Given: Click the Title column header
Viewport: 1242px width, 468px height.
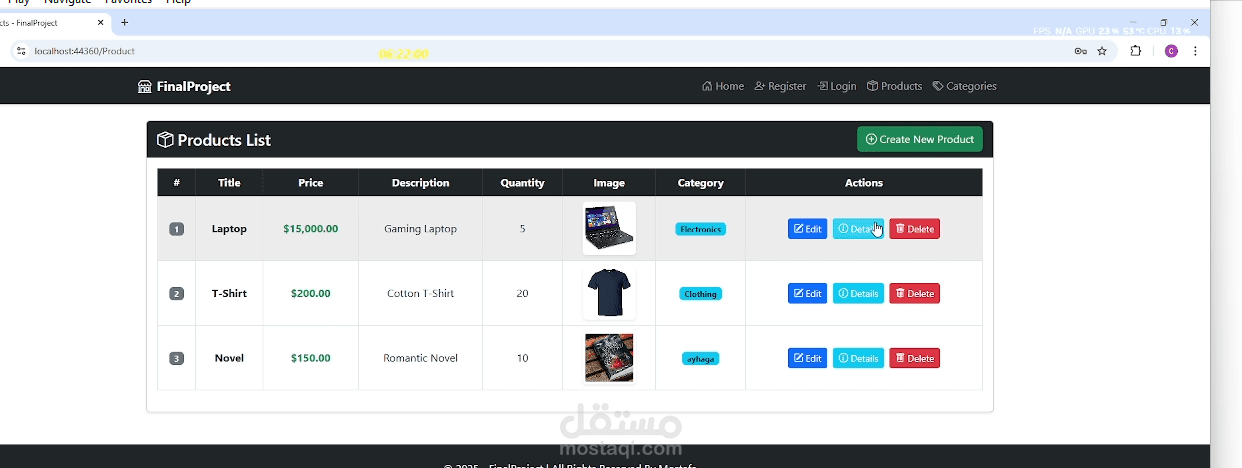Looking at the screenshot, I should (229, 183).
